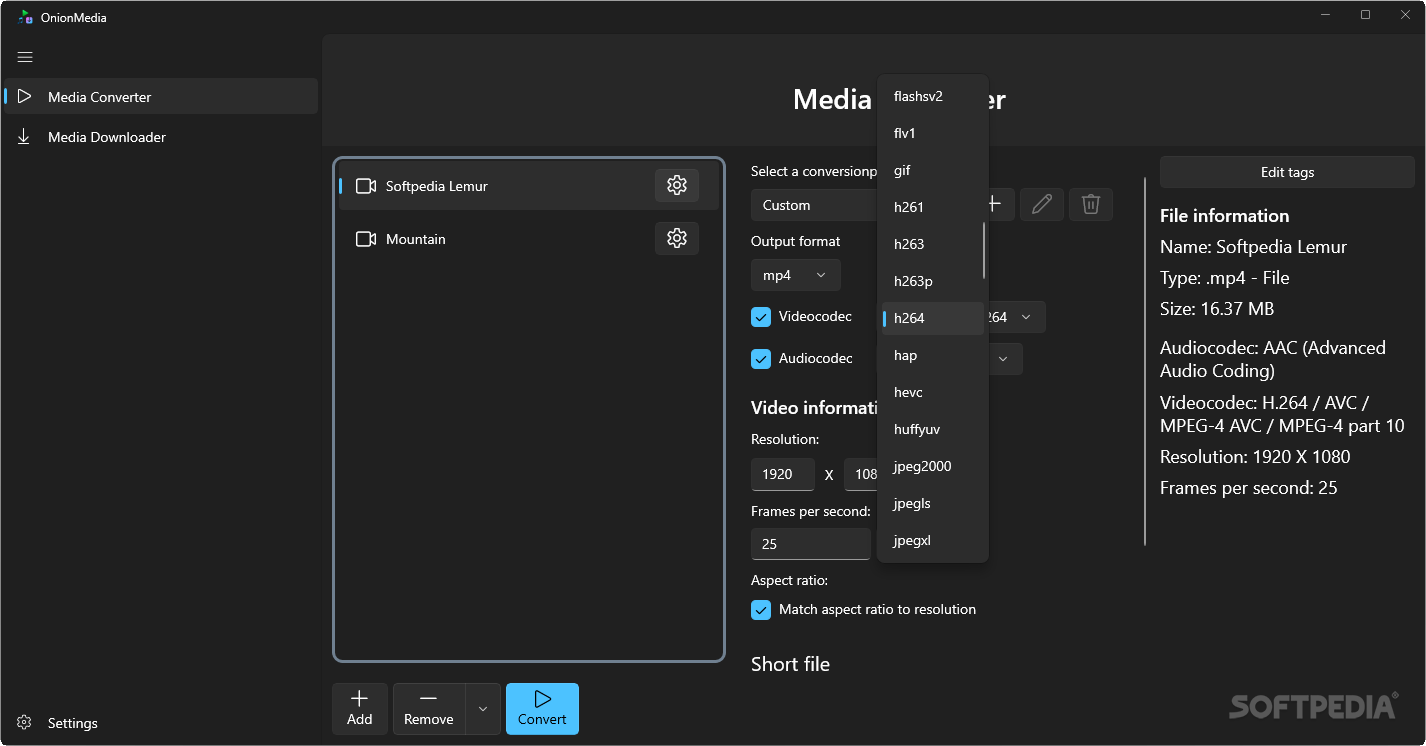Image resolution: width=1426 pixels, height=746 pixels.
Task: Click the Edit tags button
Action: click(1287, 172)
